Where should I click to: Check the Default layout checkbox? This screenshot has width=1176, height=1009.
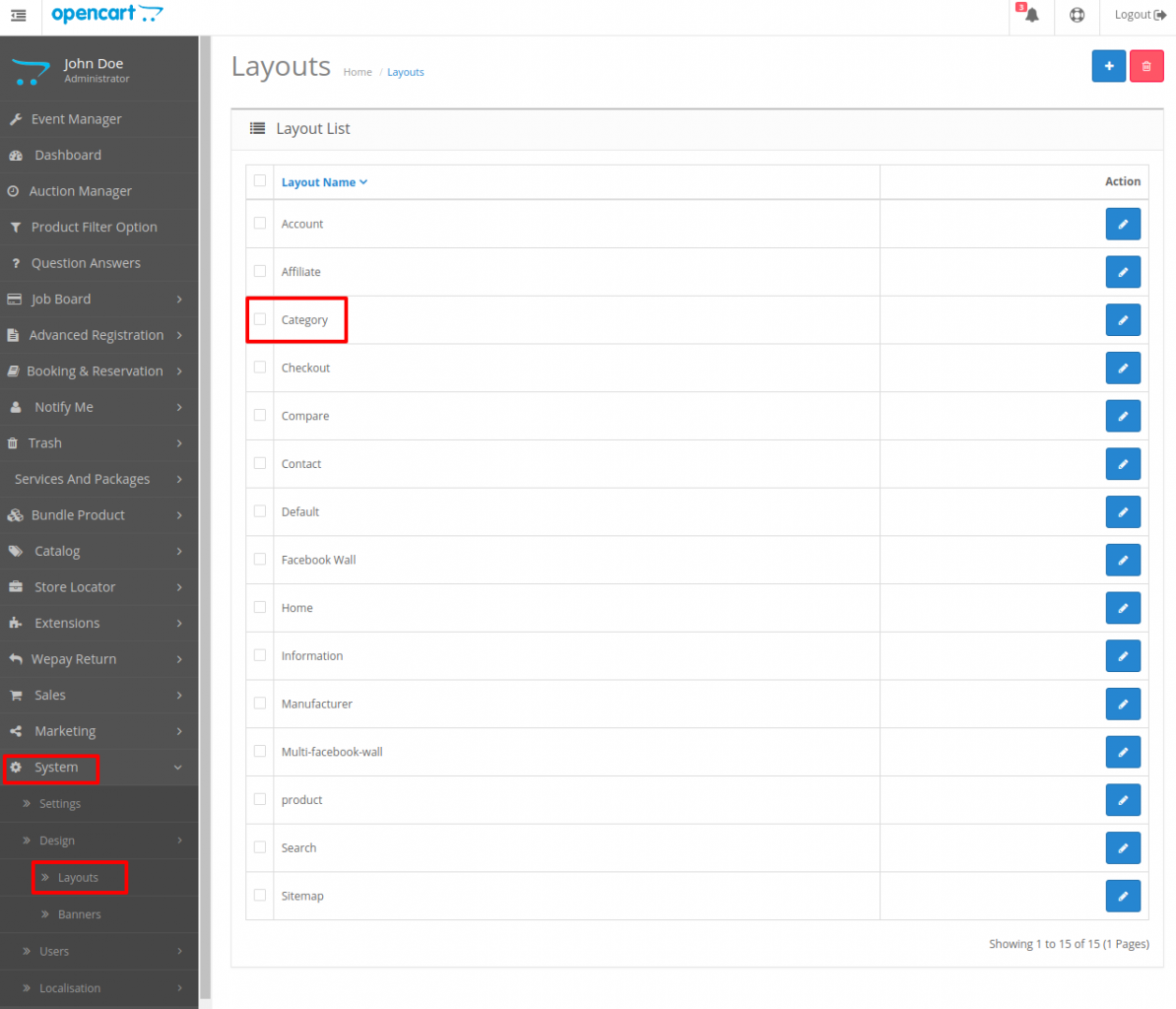259,510
